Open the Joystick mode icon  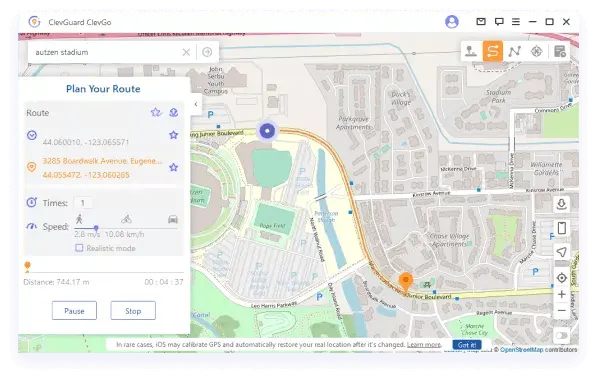click(x=536, y=51)
